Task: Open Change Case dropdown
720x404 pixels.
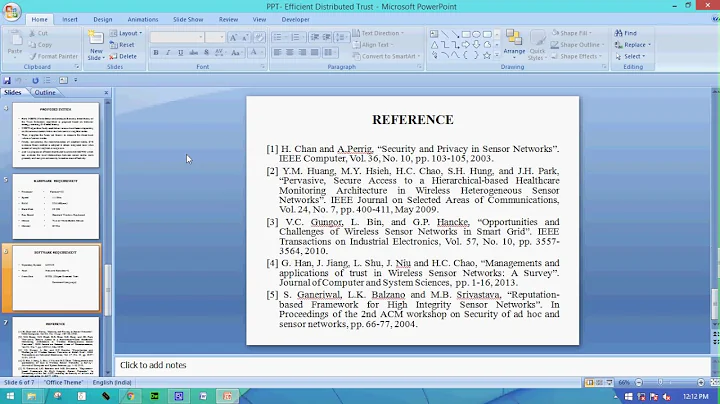Action: (x=236, y=53)
